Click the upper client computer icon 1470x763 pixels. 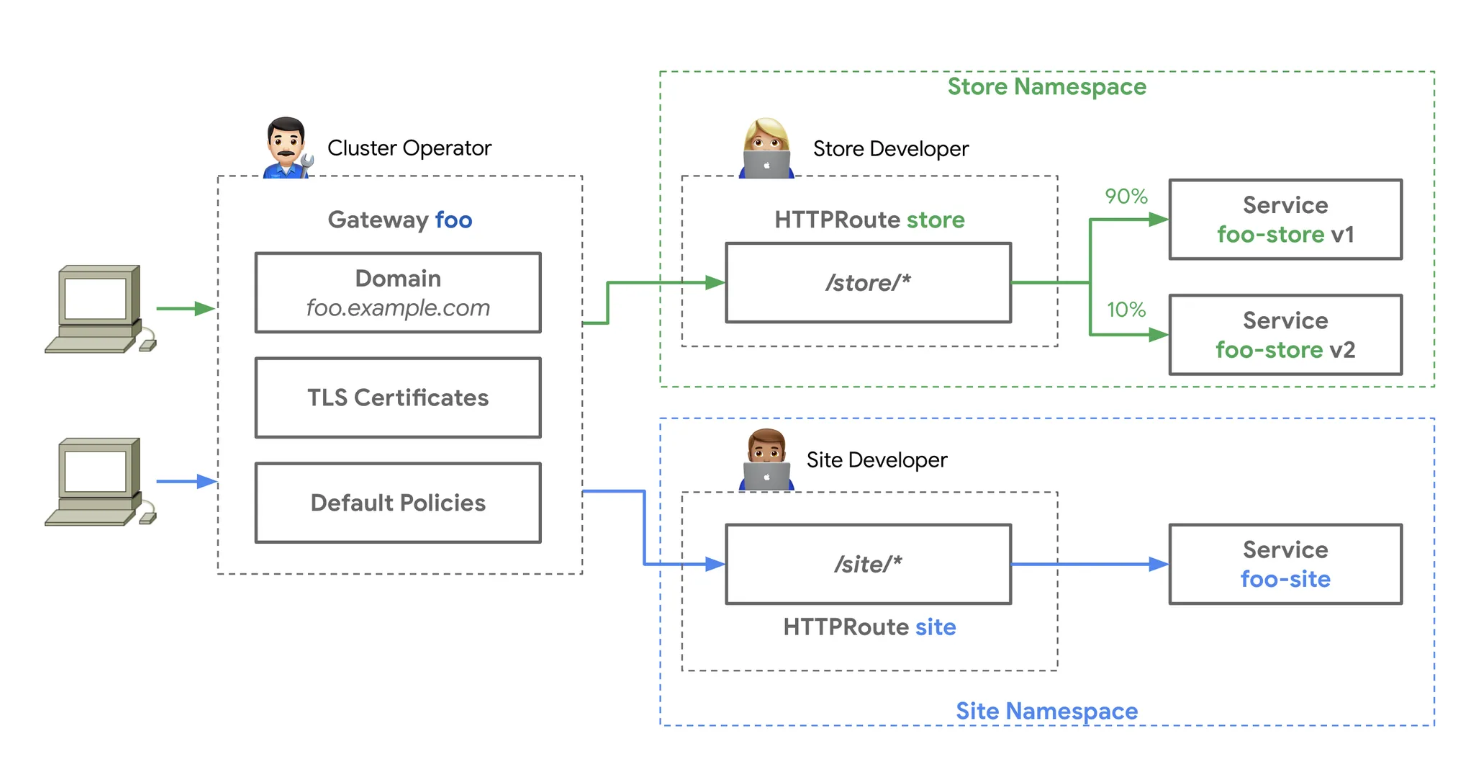pos(100,308)
